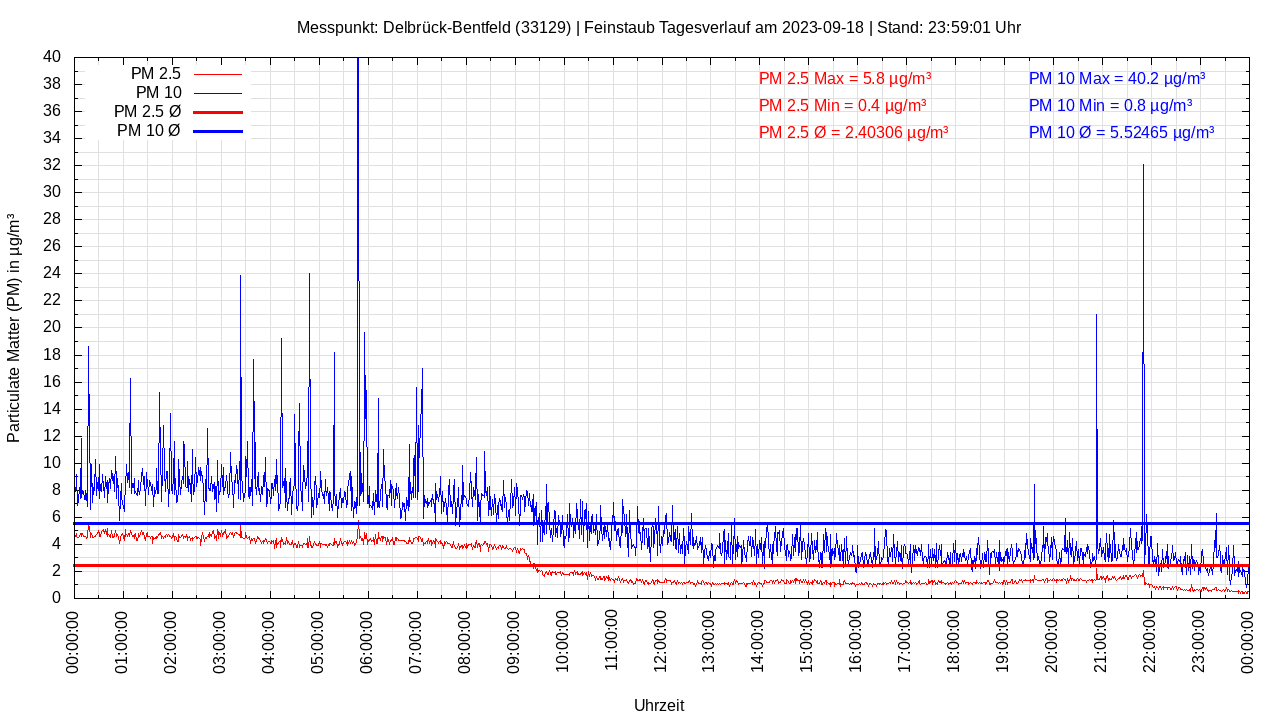
Task: Click the chart title with Delbrück-Bentfeld
Action: point(658,27)
